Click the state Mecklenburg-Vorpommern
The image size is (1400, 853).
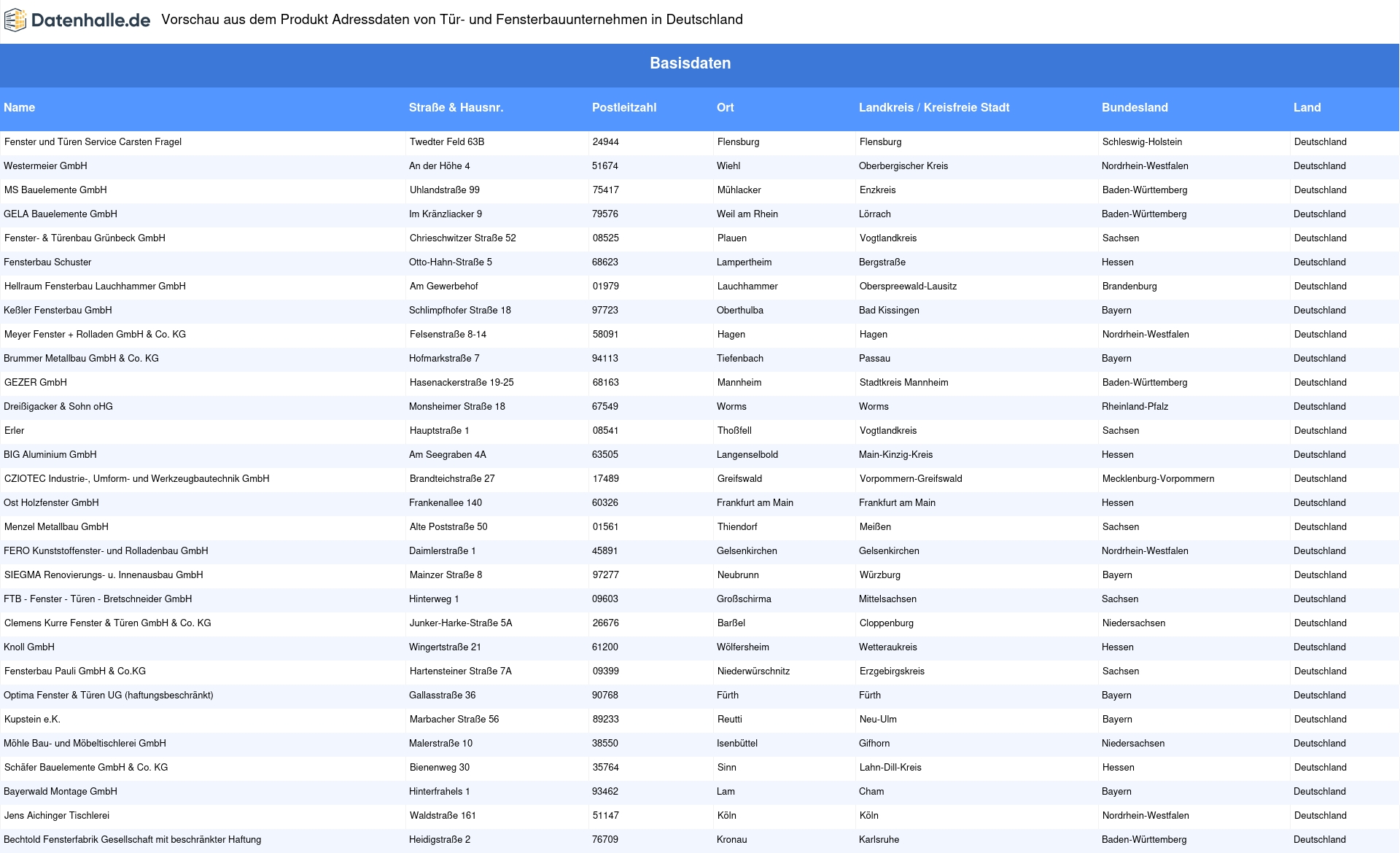click(x=1159, y=478)
